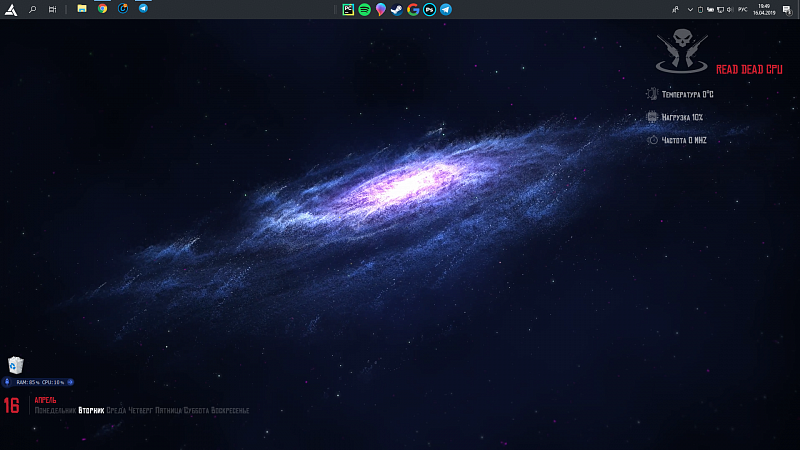Launch Photoshop from the center dock
The width and height of the screenshot is (800, 450).
[x=429, y=9]
